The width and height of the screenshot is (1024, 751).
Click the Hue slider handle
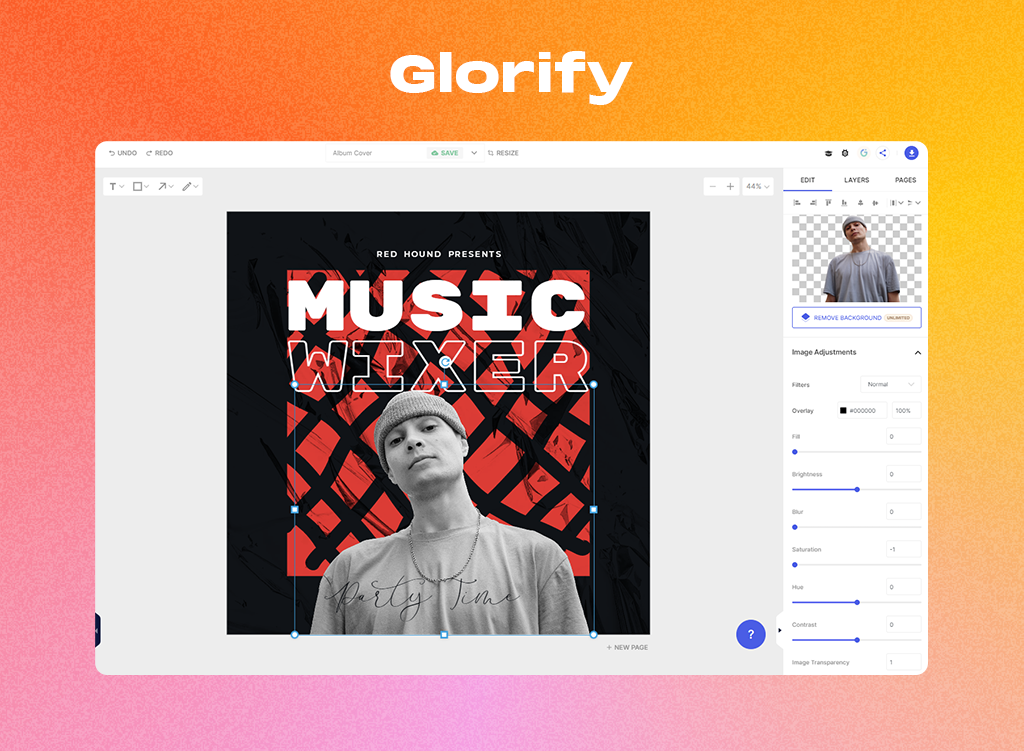point(857,602)
